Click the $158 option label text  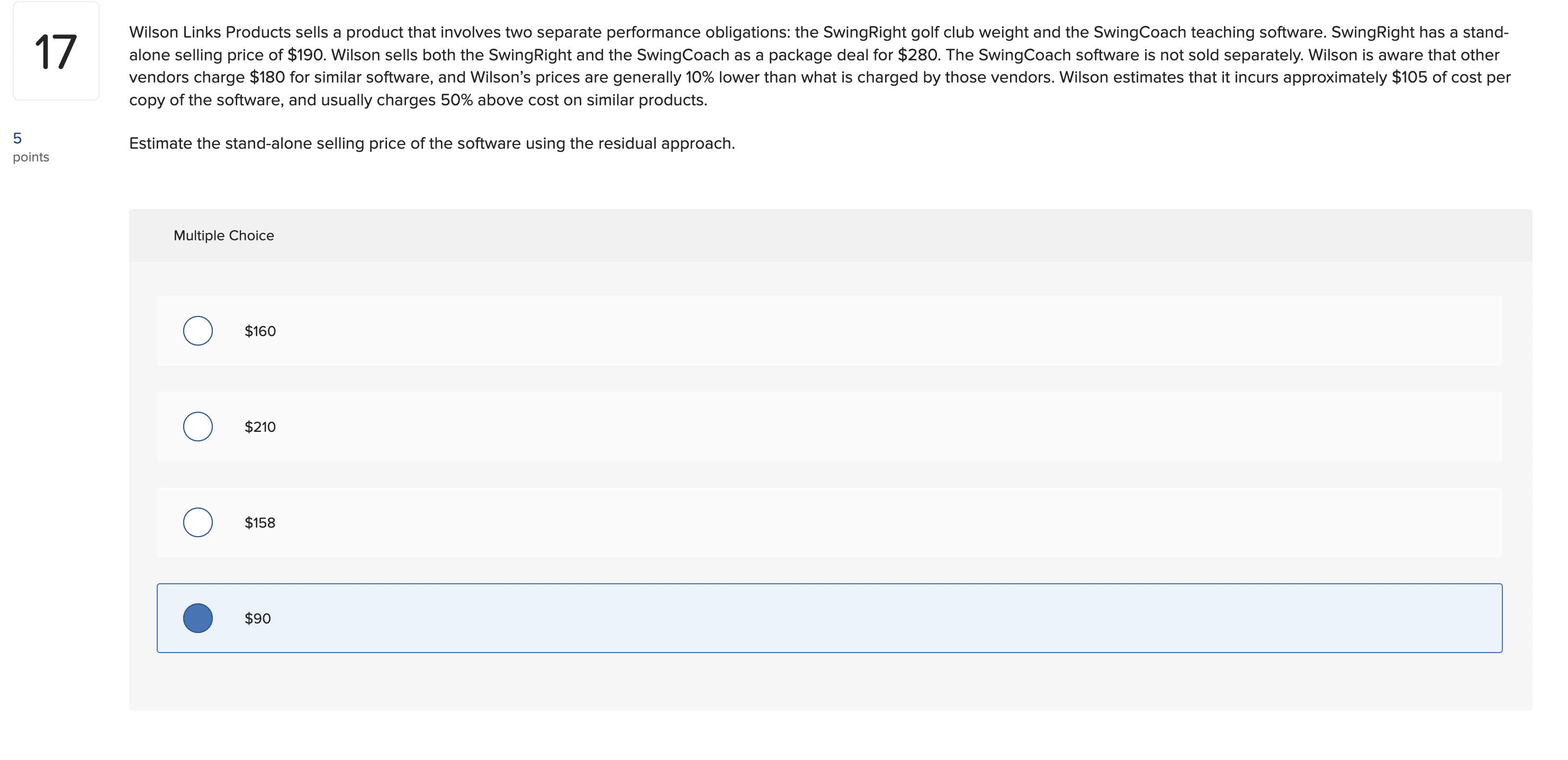(259, 521)
